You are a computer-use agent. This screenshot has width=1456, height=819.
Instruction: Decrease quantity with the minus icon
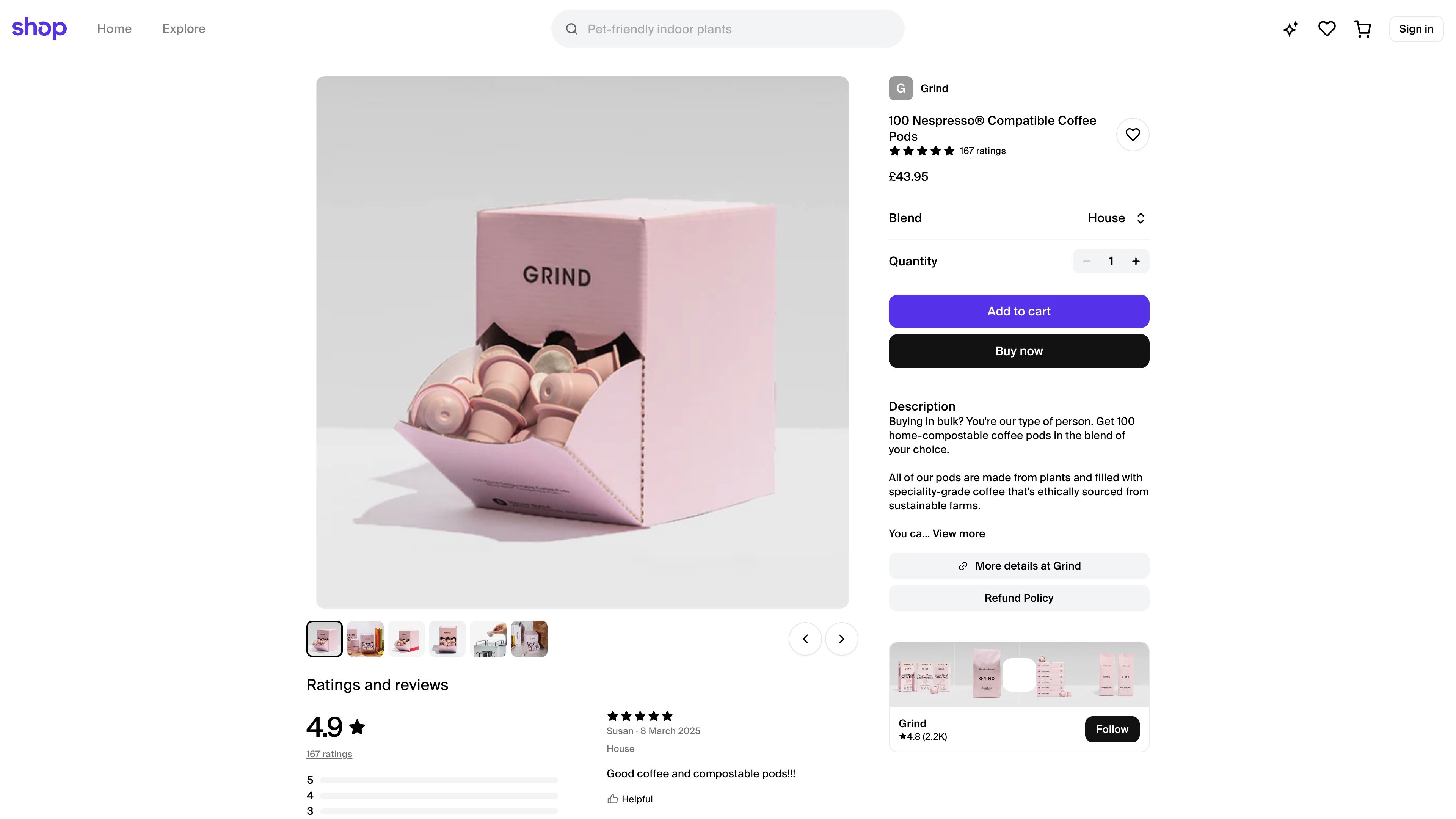1086,261
